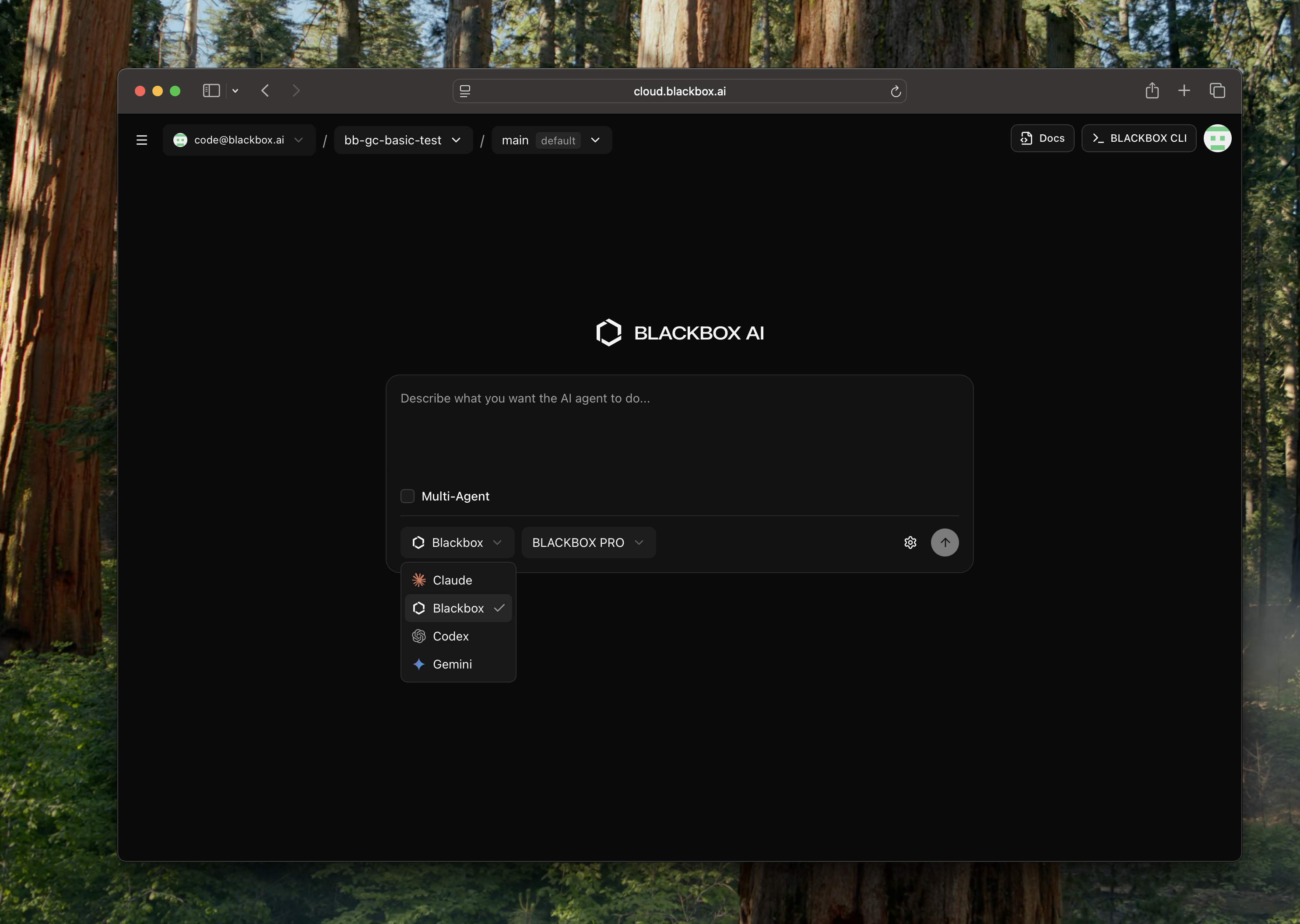Show Safari tab overview
The height and width of the screenshot is (924, 1300).
pyautogui.click(x=1217, y=91)
